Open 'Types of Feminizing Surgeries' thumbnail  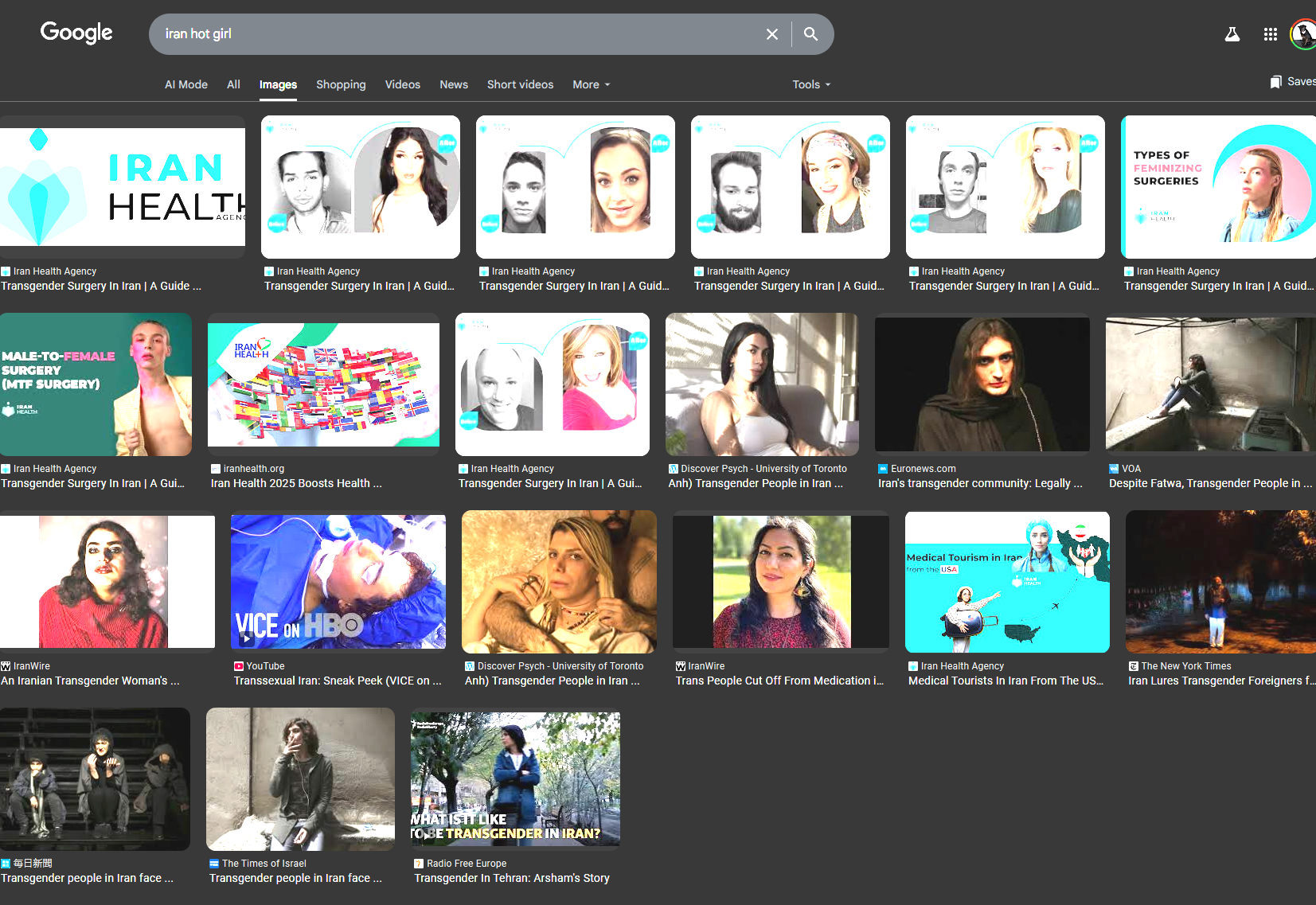[1218, 187]
